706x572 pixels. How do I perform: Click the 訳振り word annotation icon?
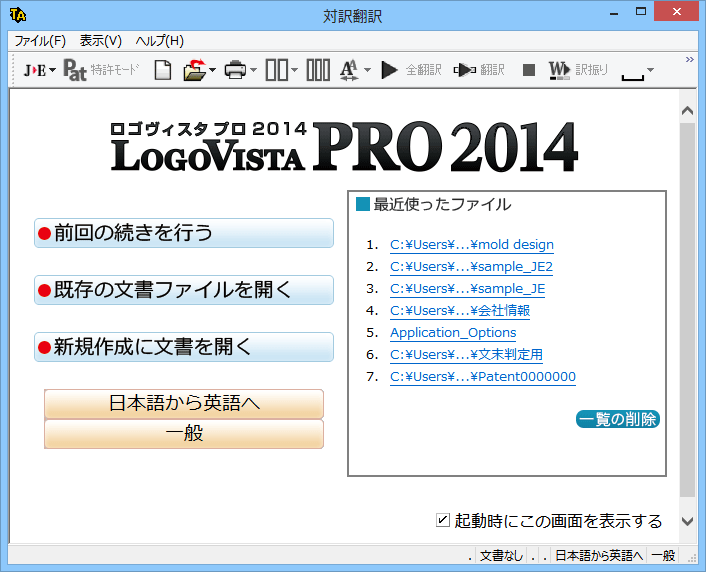point(560,70)
